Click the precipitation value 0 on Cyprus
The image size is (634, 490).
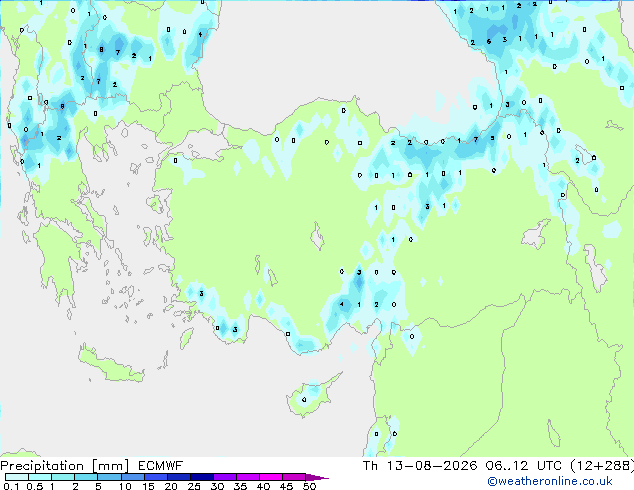click(x=304, y=400)
